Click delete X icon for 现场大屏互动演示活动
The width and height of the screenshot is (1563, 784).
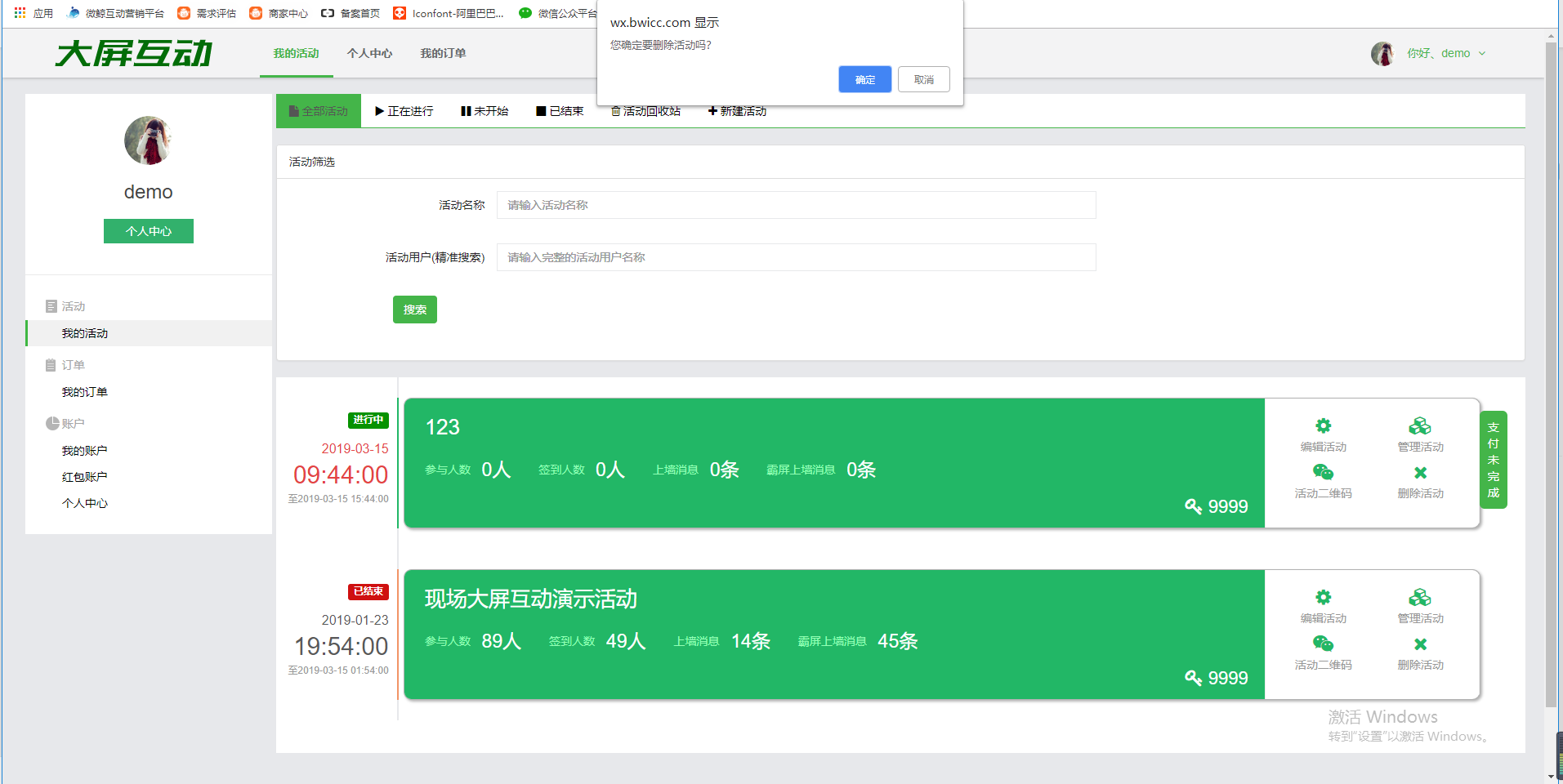click(x=1420, y=644)
